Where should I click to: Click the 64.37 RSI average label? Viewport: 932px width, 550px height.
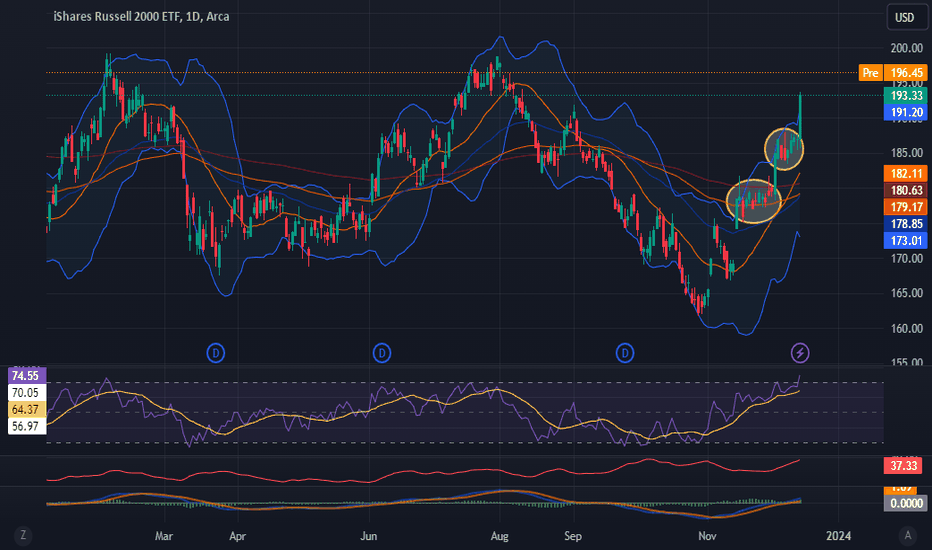pyautogui.click(x=27, y=410)
